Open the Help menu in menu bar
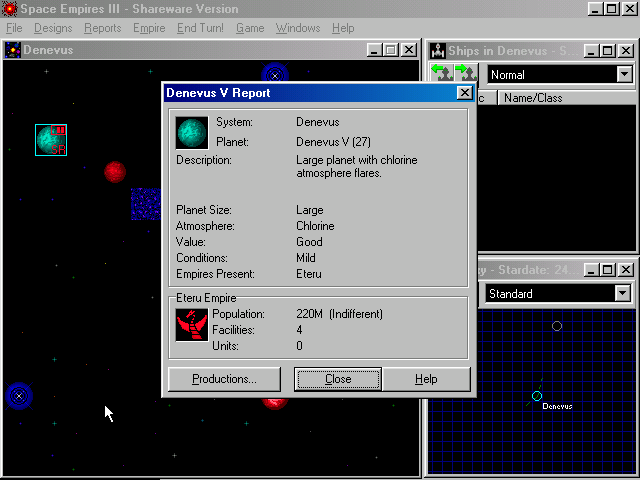 (343, 28)
